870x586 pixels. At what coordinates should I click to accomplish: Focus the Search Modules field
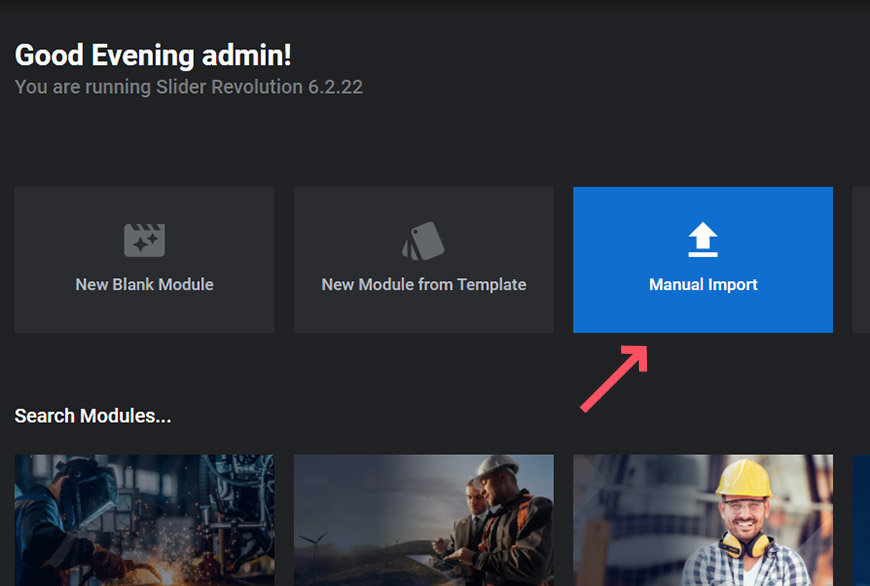tap(93, 416)
